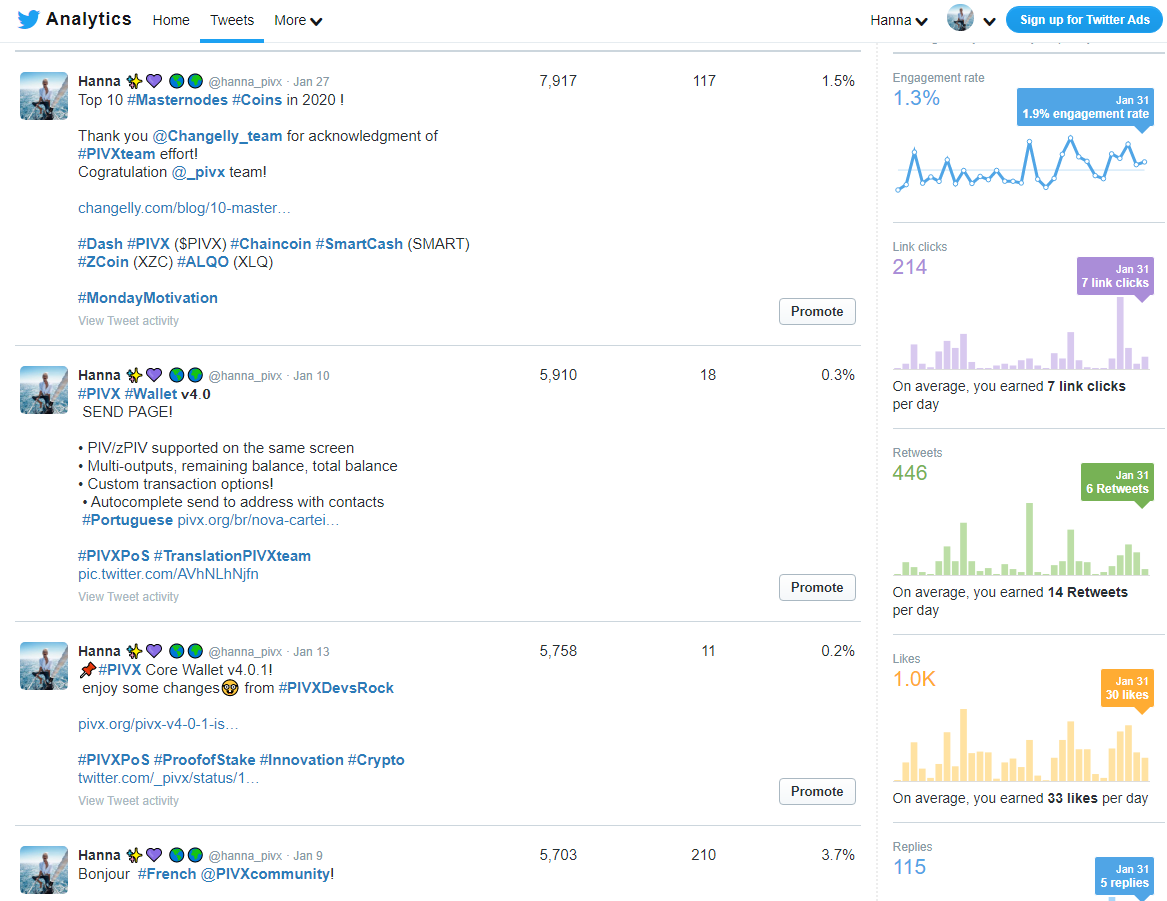Click the 7 link clicks tooltip

click(1115, 276)
